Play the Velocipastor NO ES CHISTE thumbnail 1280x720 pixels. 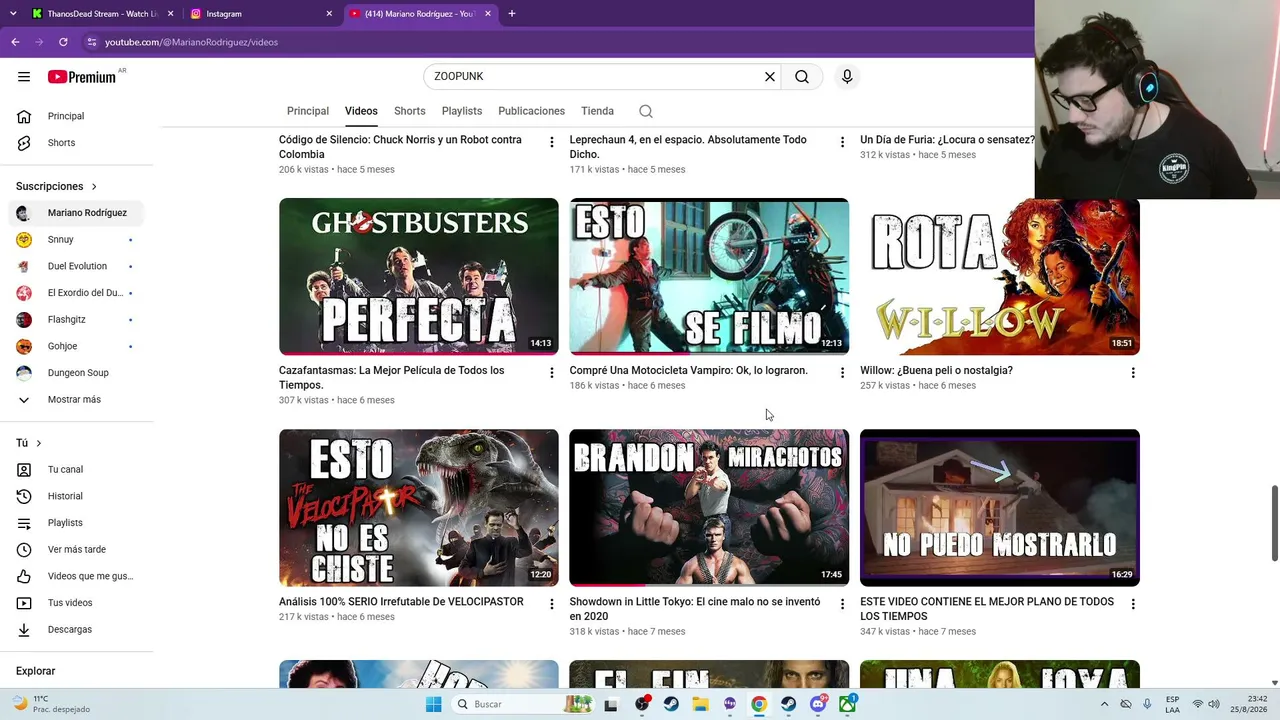click(419, 508)
